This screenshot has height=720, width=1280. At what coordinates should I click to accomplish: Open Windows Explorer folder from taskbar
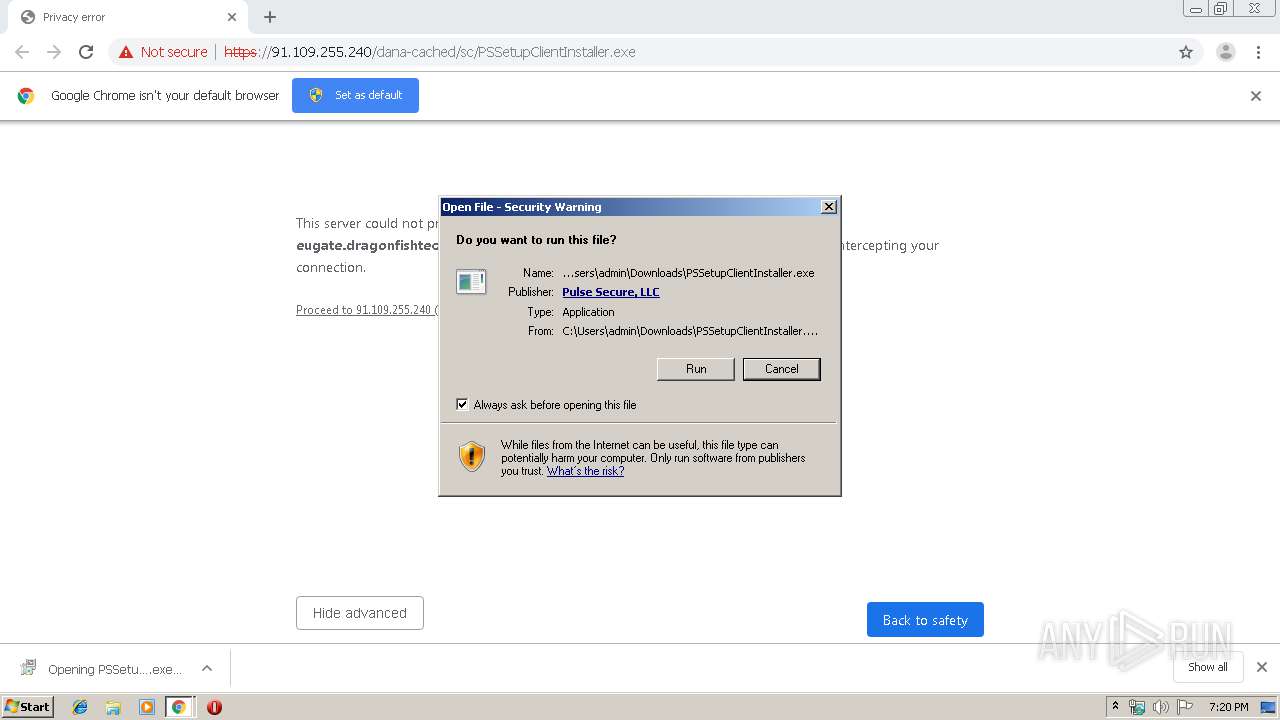pyautogui.click(x=113, y=707)
